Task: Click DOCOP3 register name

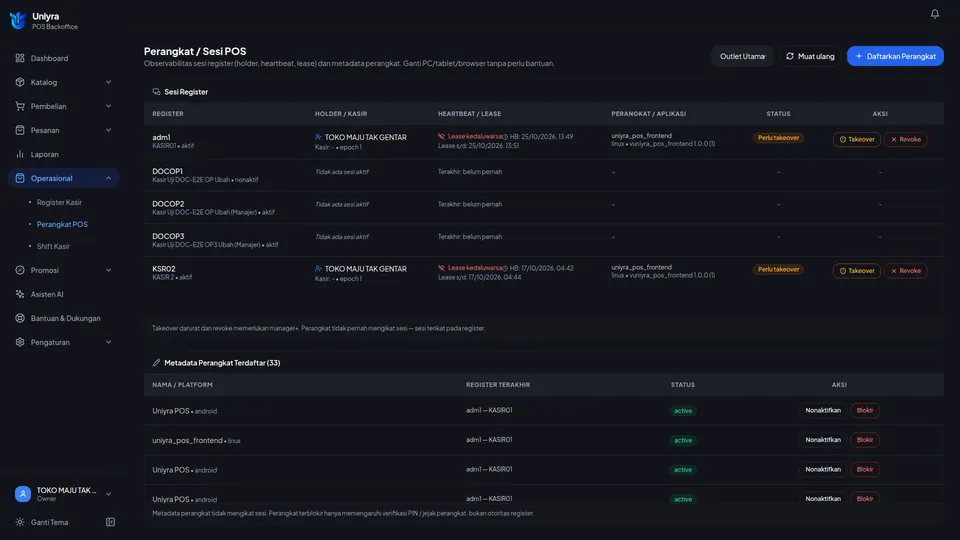Action: coord(168,236)
